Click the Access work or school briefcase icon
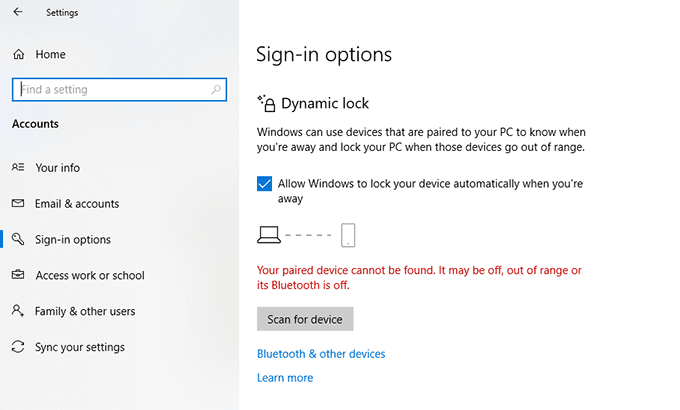 coord(18,276)
